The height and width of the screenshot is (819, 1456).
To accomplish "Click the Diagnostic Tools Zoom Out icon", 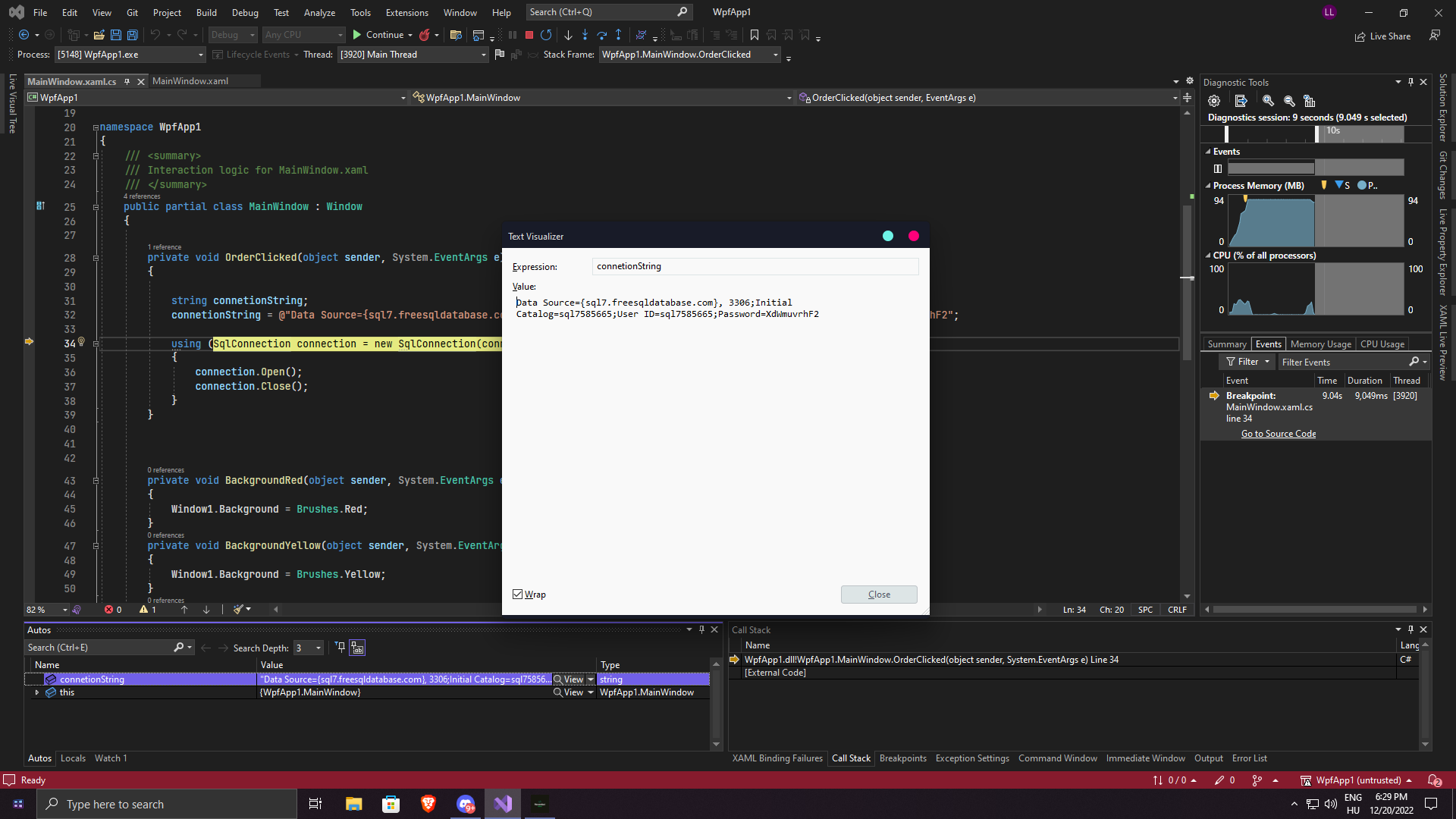I will point(1289,101).
